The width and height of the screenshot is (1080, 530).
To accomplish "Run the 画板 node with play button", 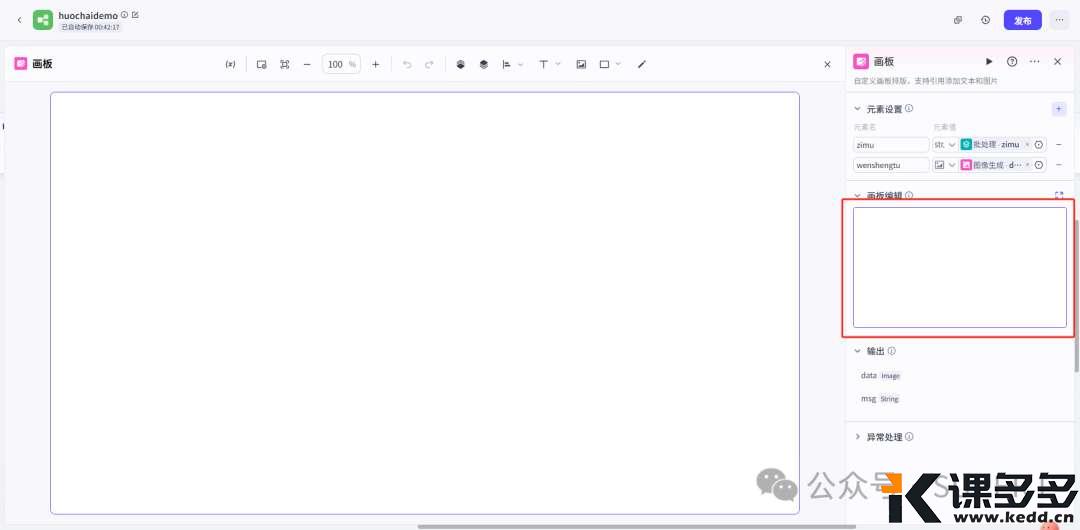I will point(989,62).
